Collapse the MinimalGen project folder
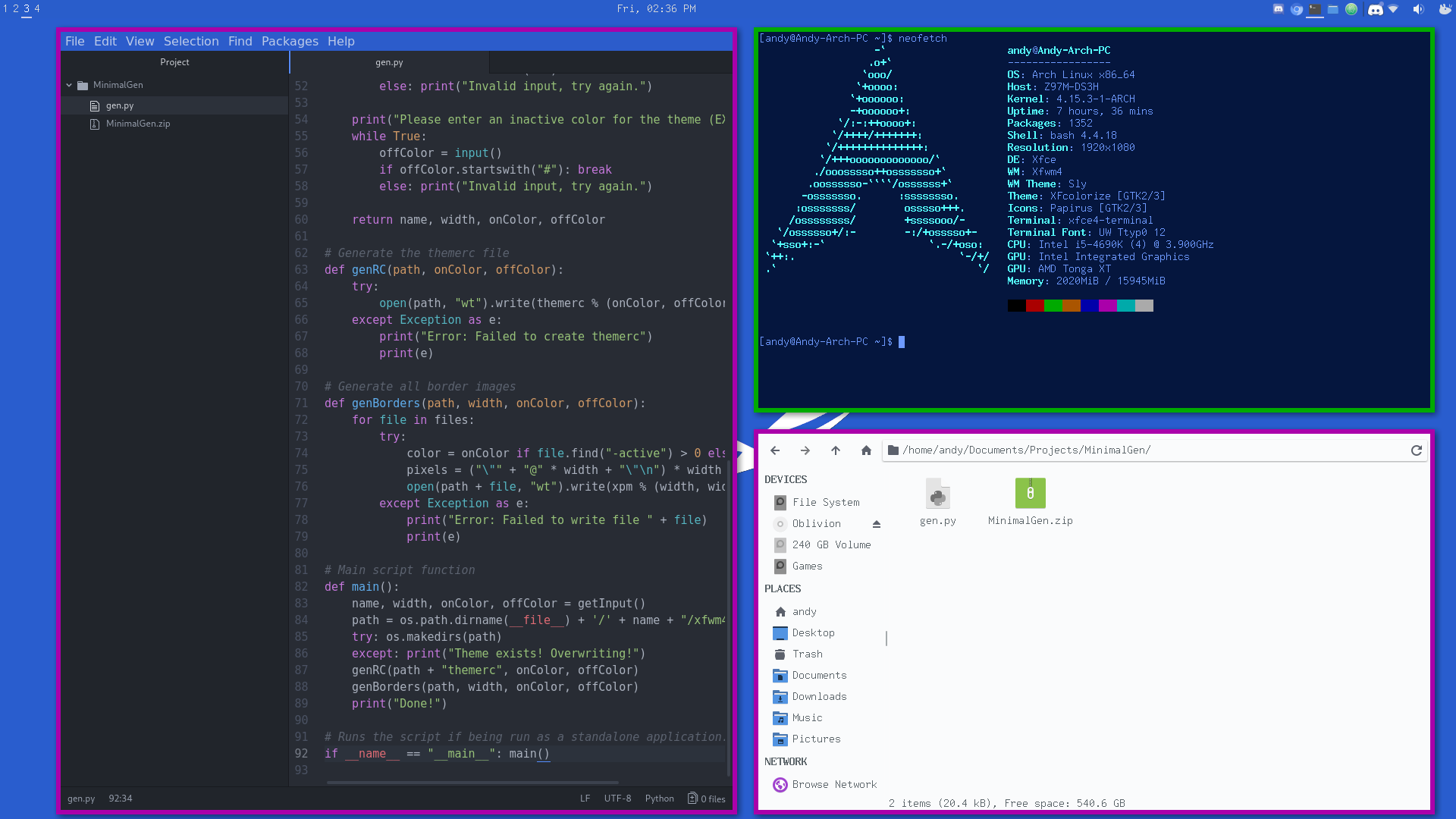This screenshot has width=1456, height=819. click(69, 85)
